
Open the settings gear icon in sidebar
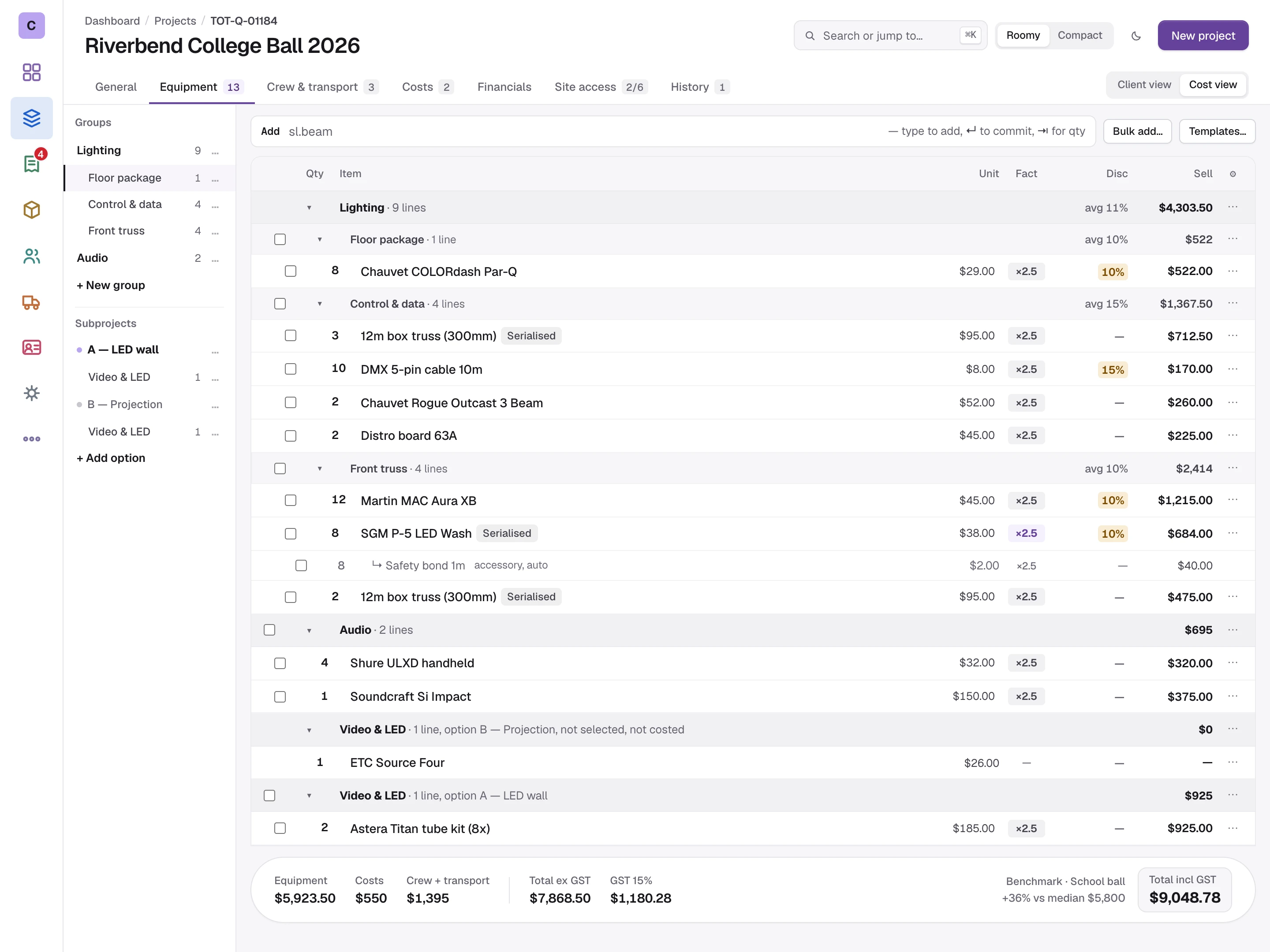pyautogui.click(x=32, y=393)
